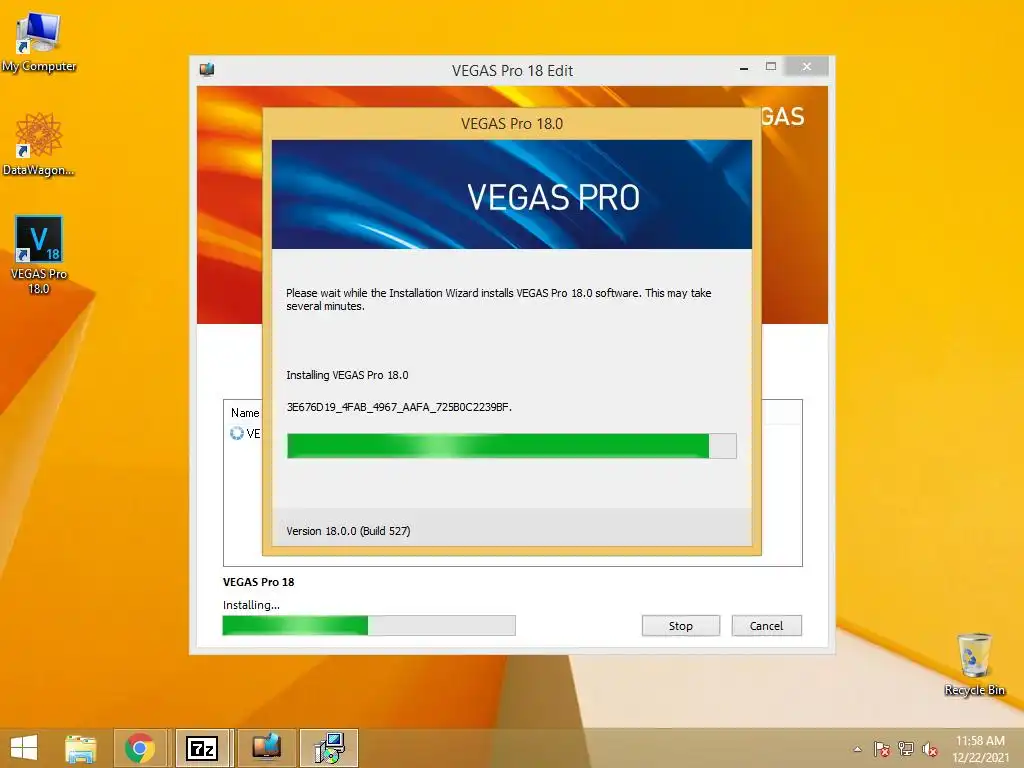Open the muted volume tray icon
1024x768 pixels.
click(929, 749)
